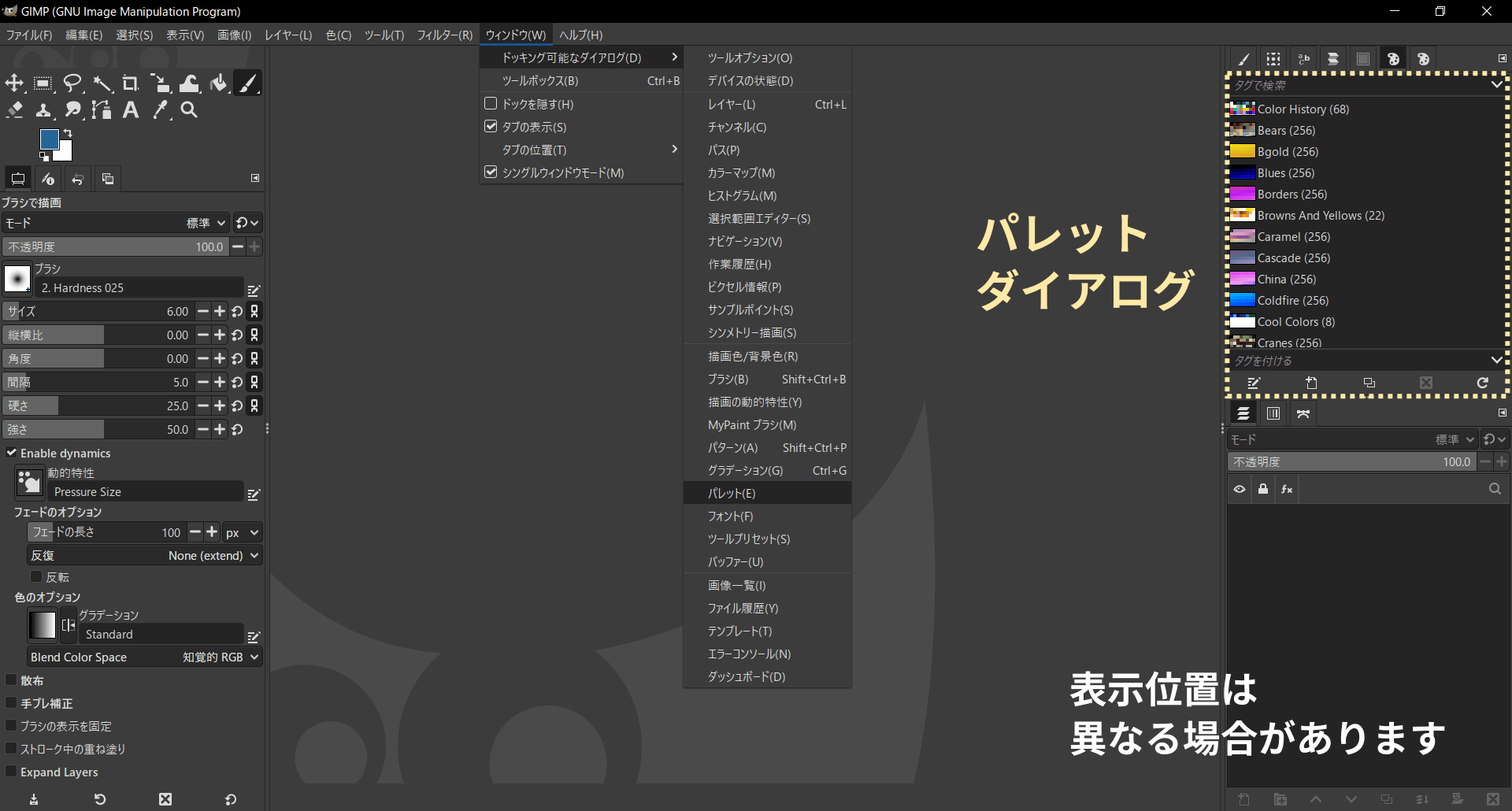This screenshot has height=811, width=1512.
Task: Select the Paintbrush tool
Action: pyautogui.click(x=247, y=83)
